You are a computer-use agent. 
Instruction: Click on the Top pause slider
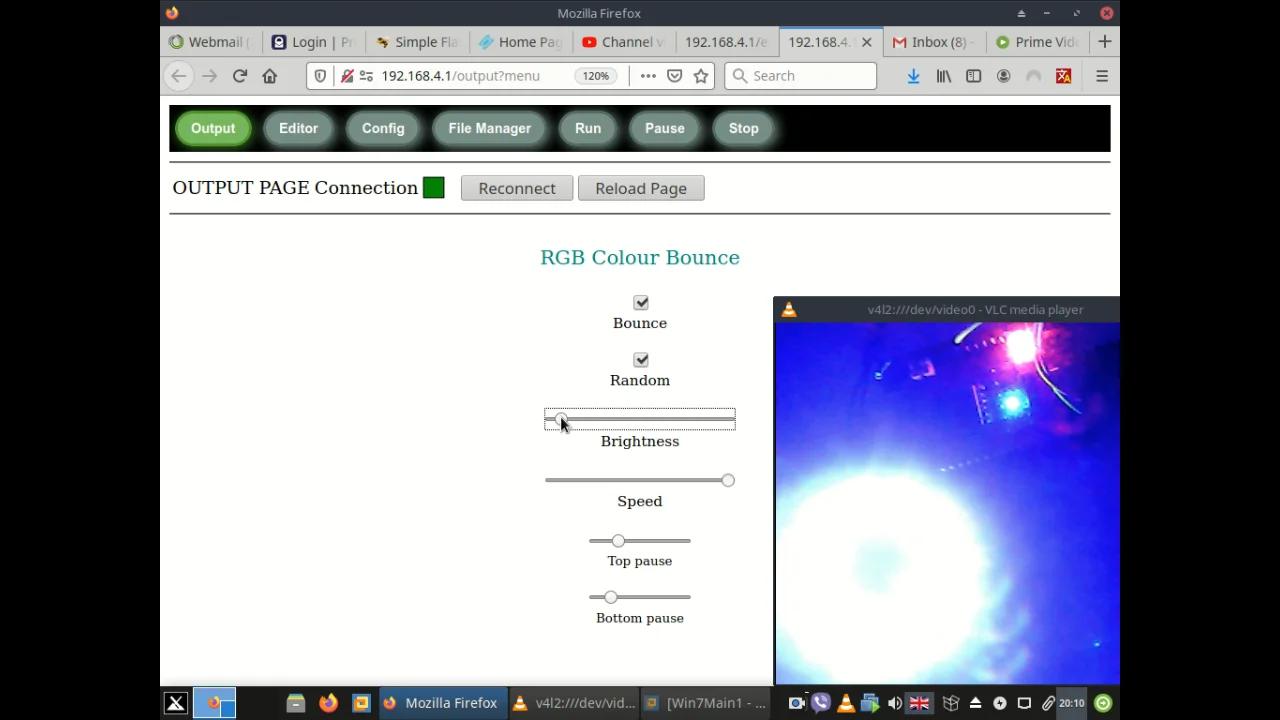coord(640,541)
